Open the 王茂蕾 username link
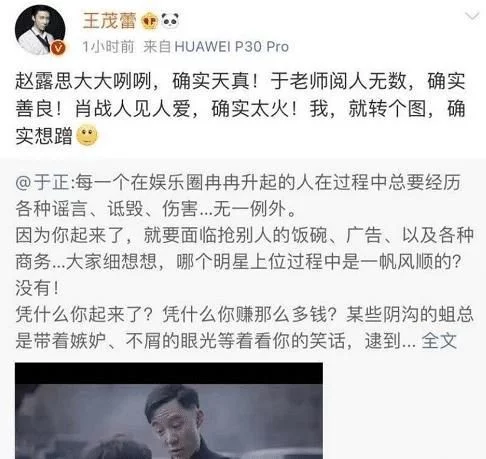Image resolution: width=486 pixels, height=459 pixels. [x=109, y=21]
